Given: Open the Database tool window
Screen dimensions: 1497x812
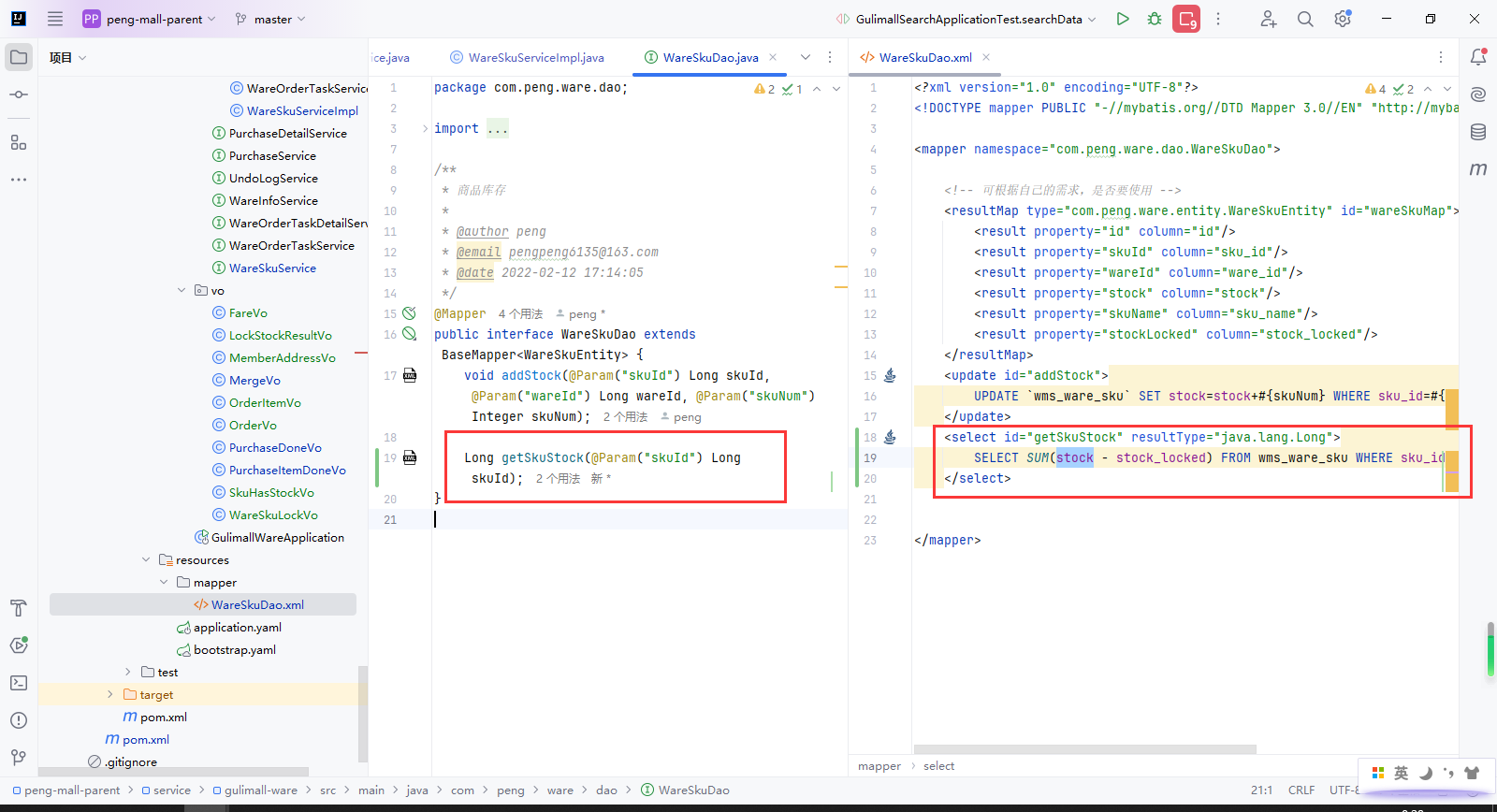Looking at the screenshot, I should click(1478, 132).
